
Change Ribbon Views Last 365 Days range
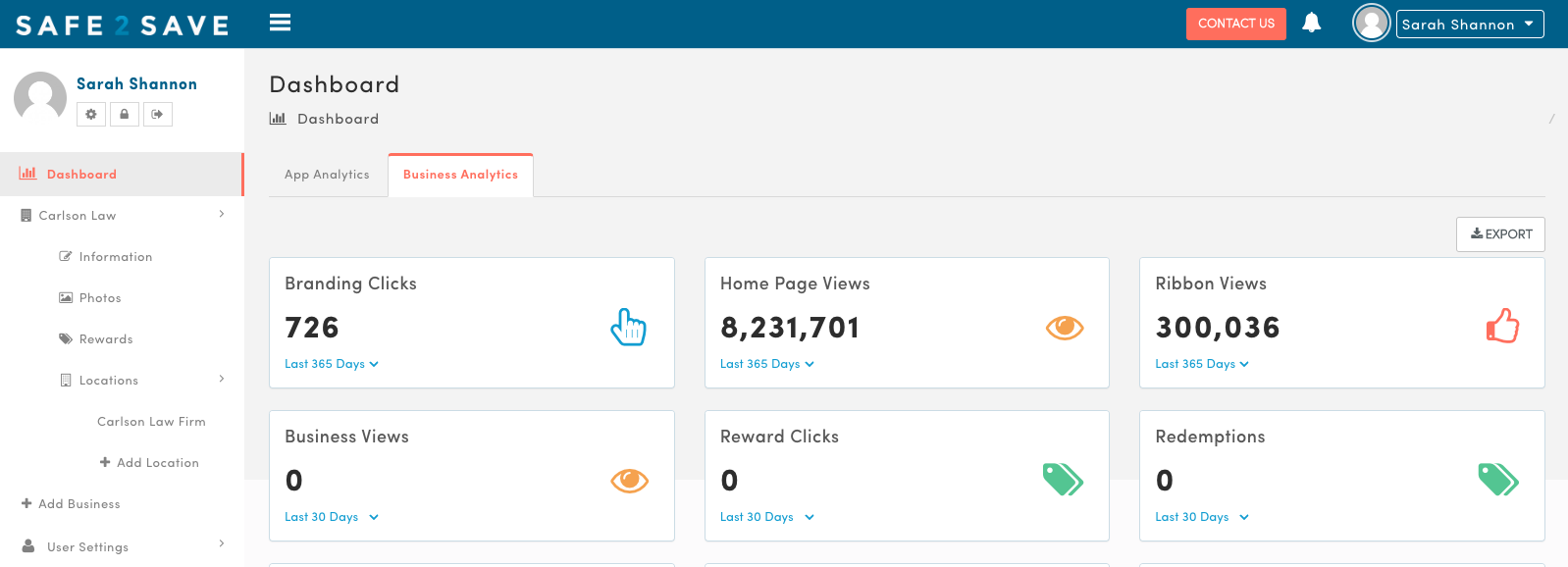(1202, 364)
